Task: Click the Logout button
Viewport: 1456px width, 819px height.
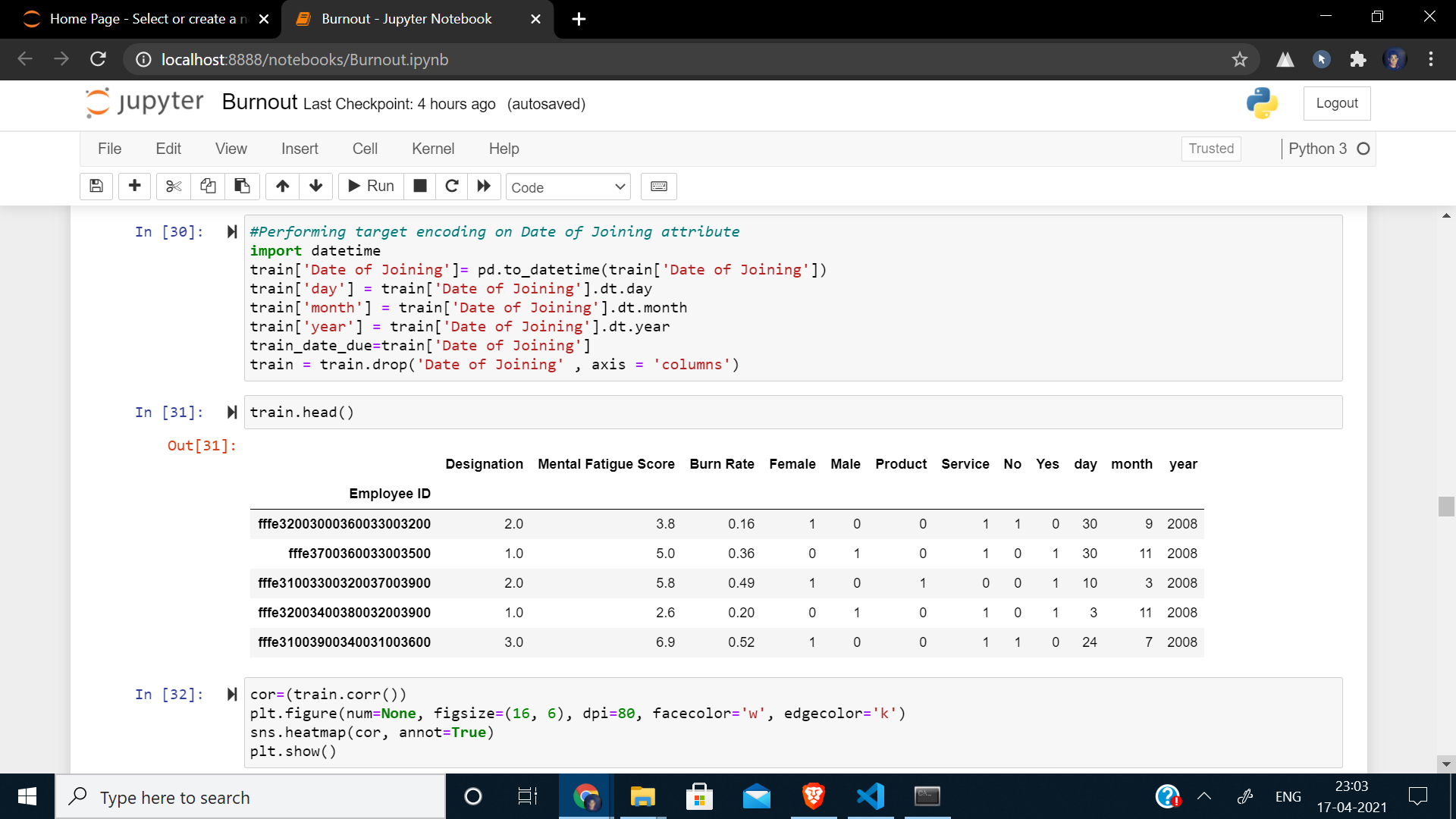Action: click(x=1336, y=103)
